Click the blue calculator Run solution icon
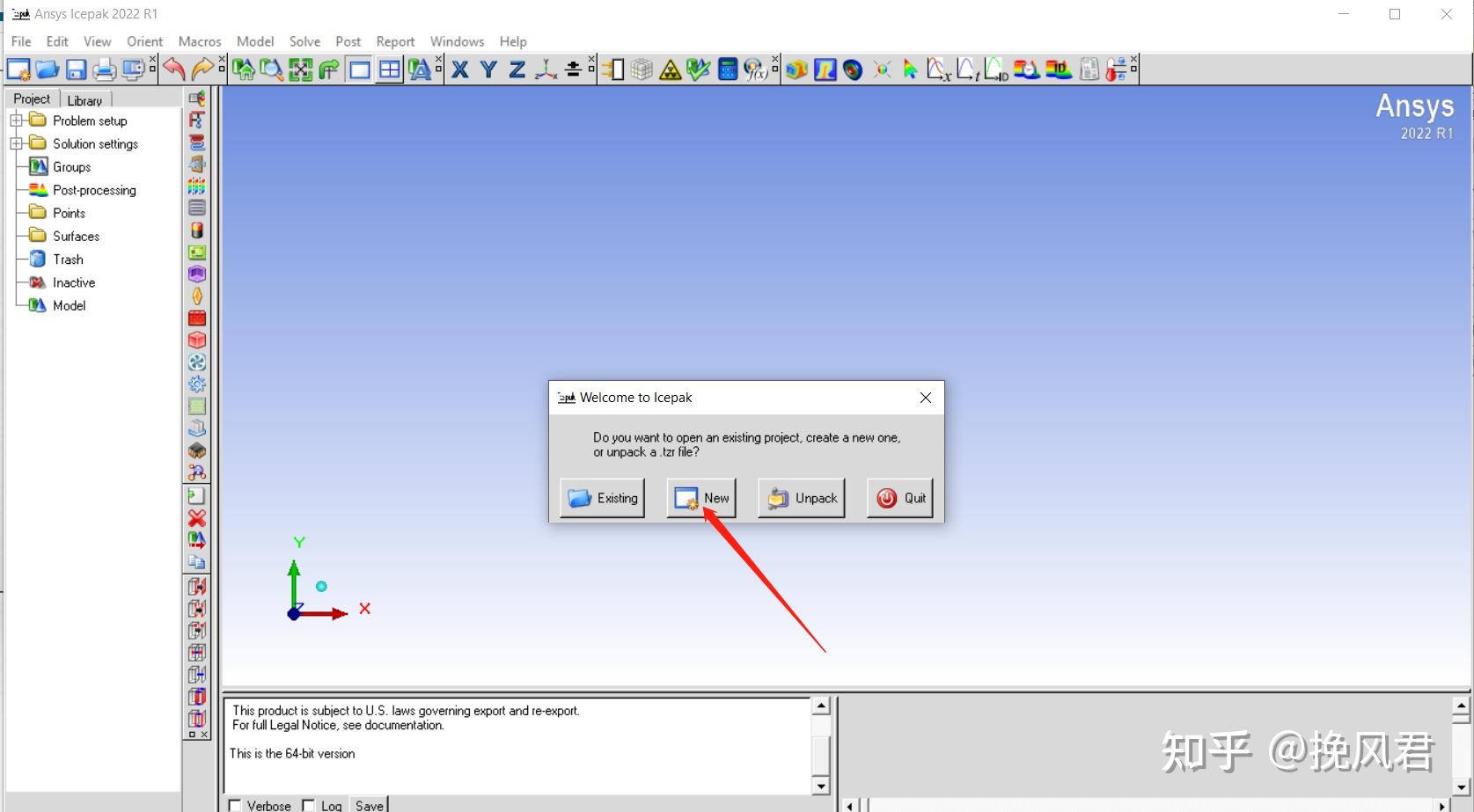The image size is (1474, 812). [x=728, y=69]
